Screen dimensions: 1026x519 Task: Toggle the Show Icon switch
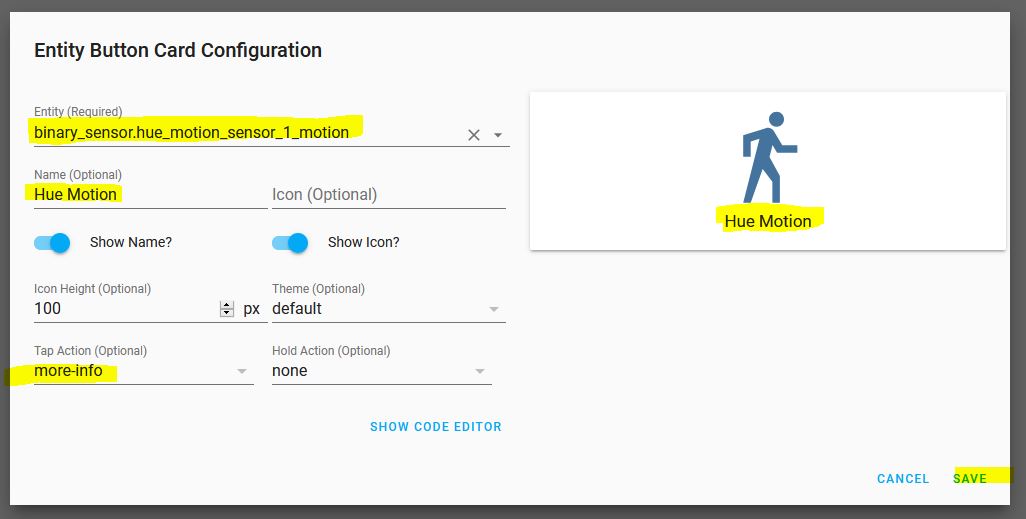pos(290,243)
